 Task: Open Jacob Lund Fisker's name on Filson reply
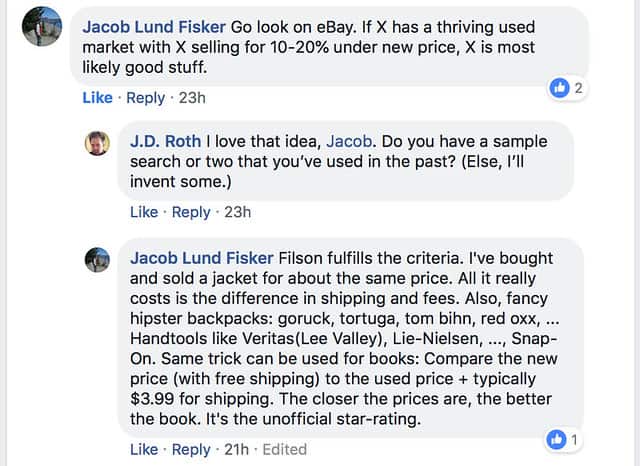point(202,258)
